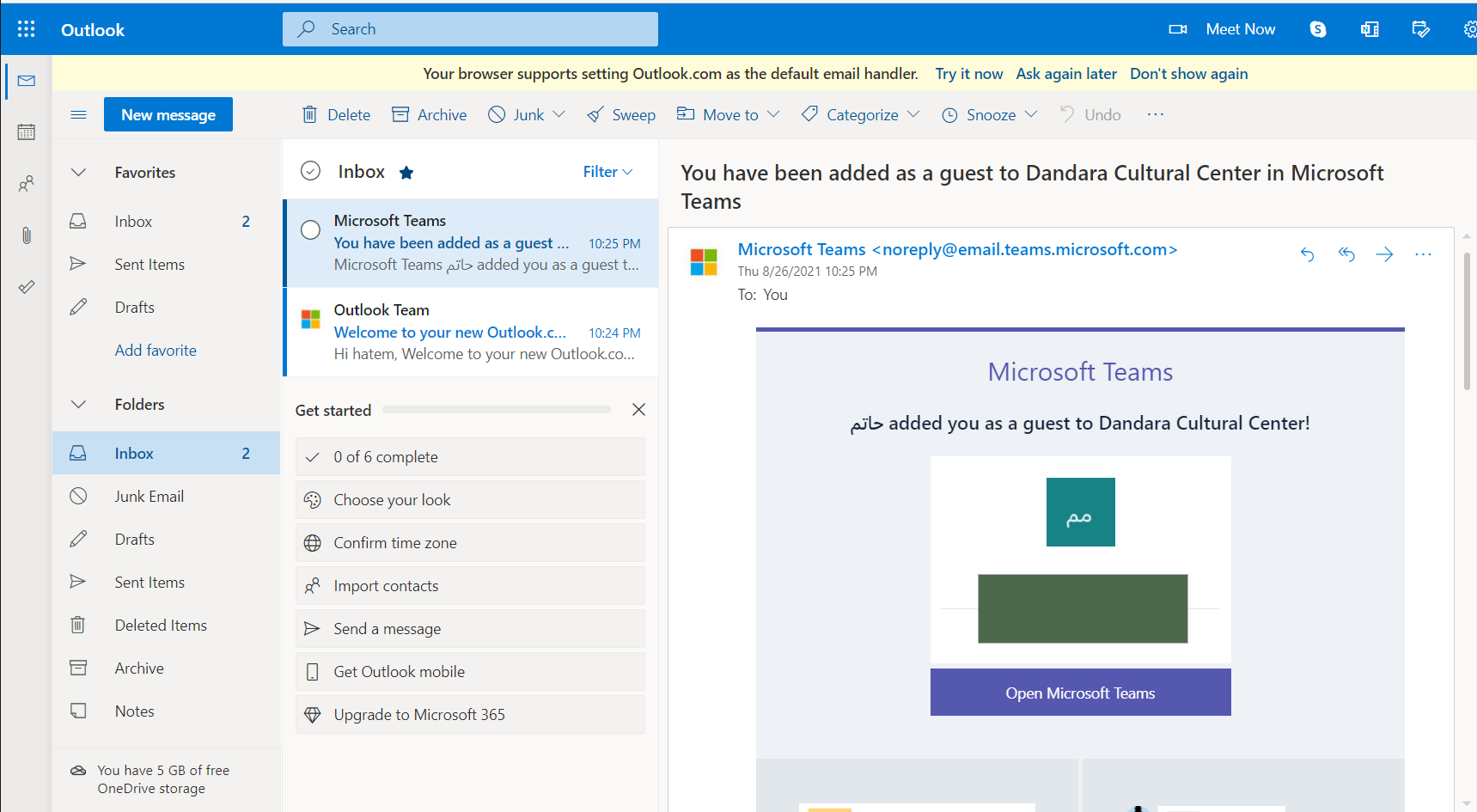Open the Filter dropdown

click(607, 172)
